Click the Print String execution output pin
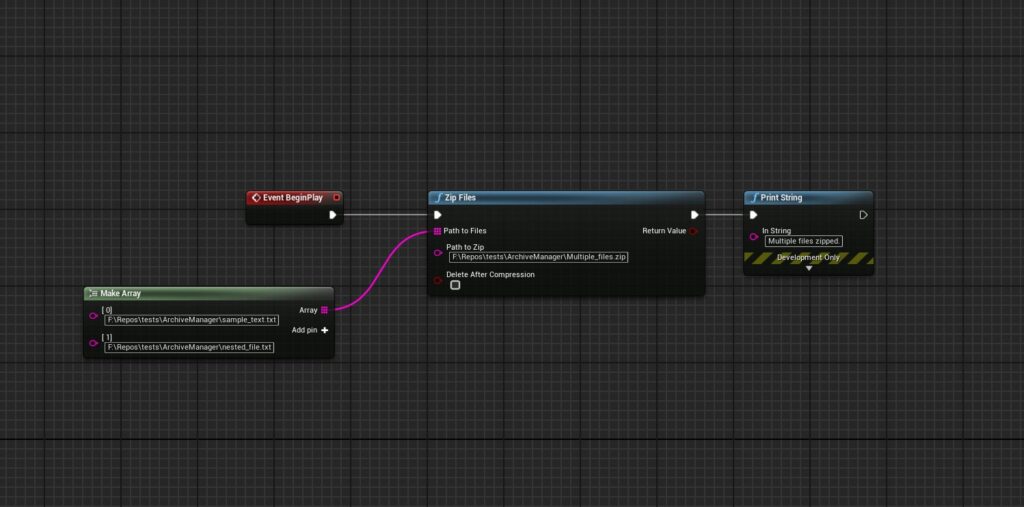Screen dimensions: 1024x507 point(864,214)
